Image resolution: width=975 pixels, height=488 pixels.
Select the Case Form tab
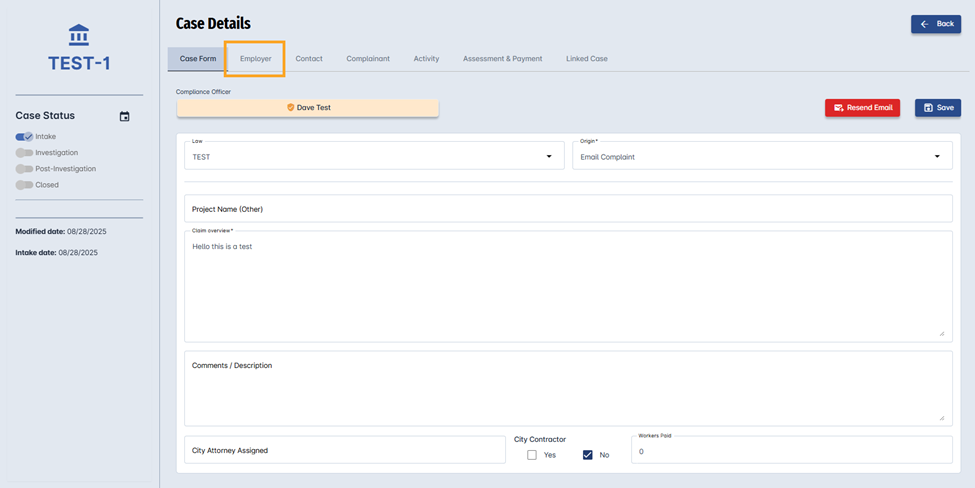coord(198,58)
